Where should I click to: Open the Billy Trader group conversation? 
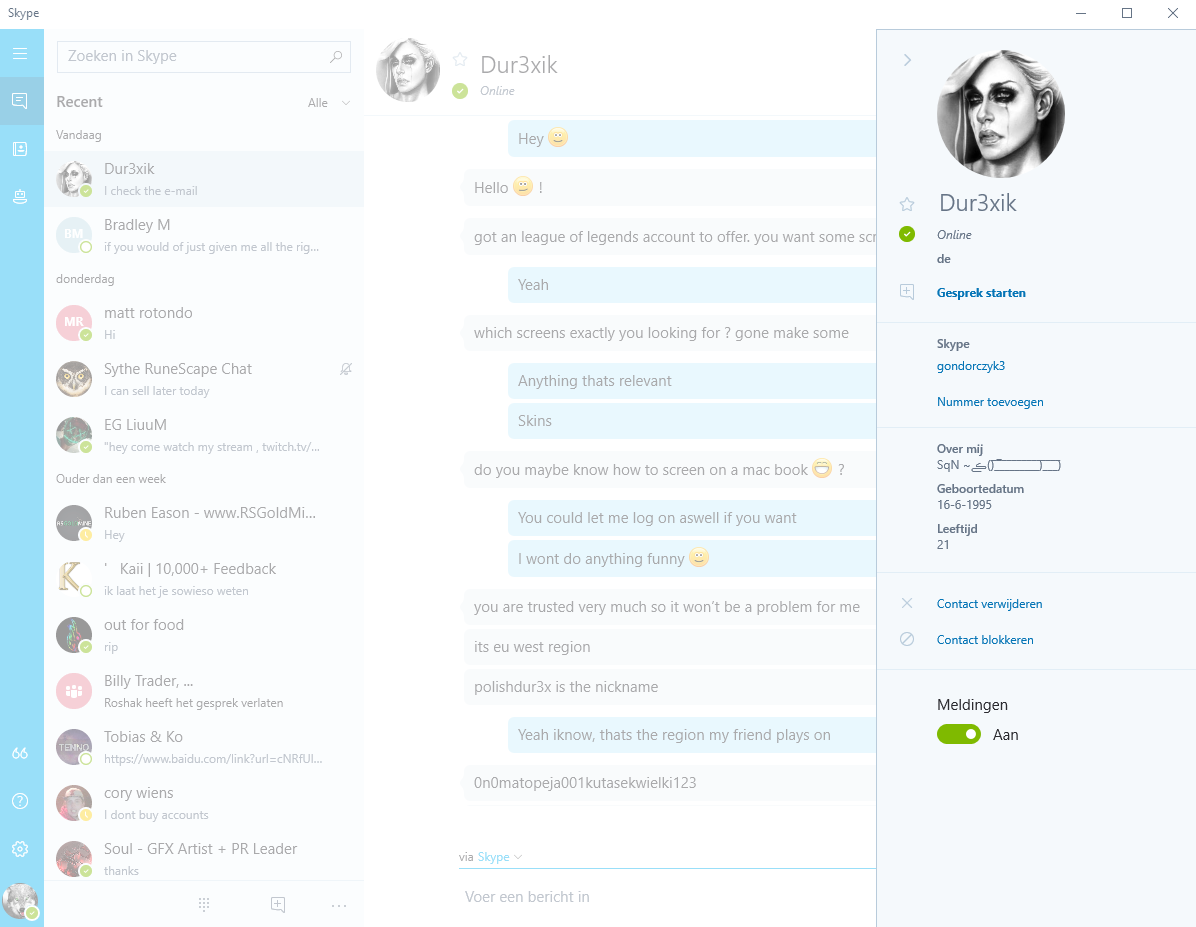(x=204, y=691)
